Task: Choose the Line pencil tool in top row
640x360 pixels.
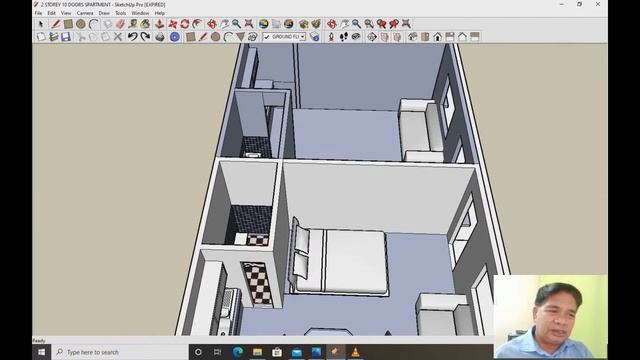Action: click(x=55, y=24)
